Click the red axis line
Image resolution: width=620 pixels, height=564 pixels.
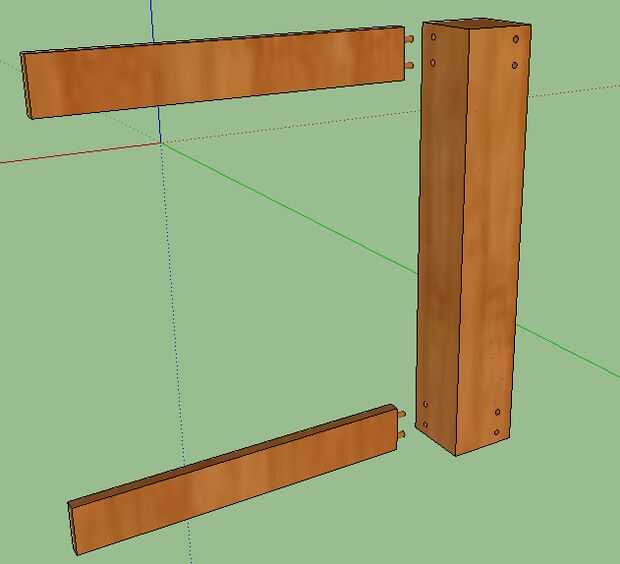pos(79,153)
